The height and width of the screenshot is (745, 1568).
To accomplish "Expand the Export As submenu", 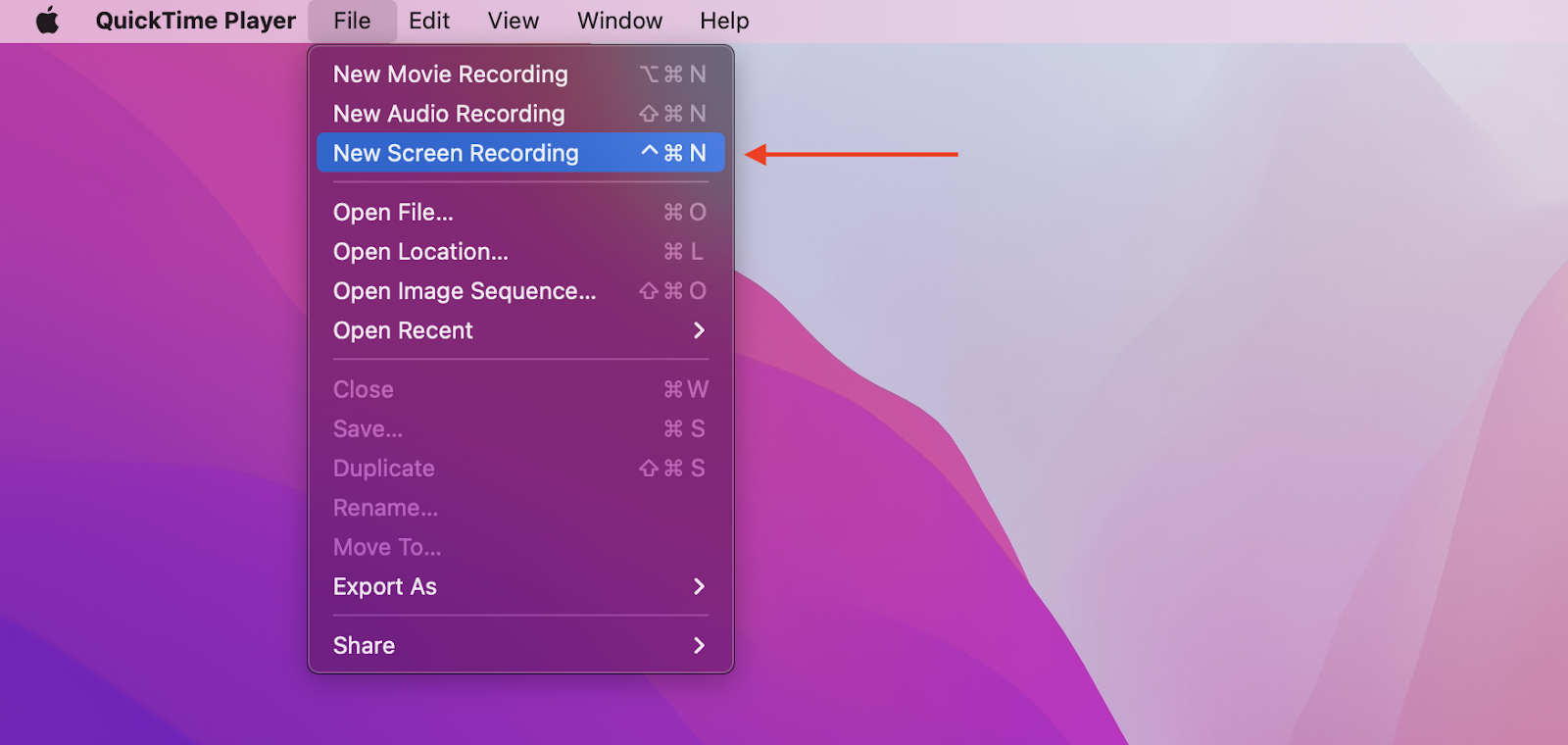I will click(x=520, y=586).
